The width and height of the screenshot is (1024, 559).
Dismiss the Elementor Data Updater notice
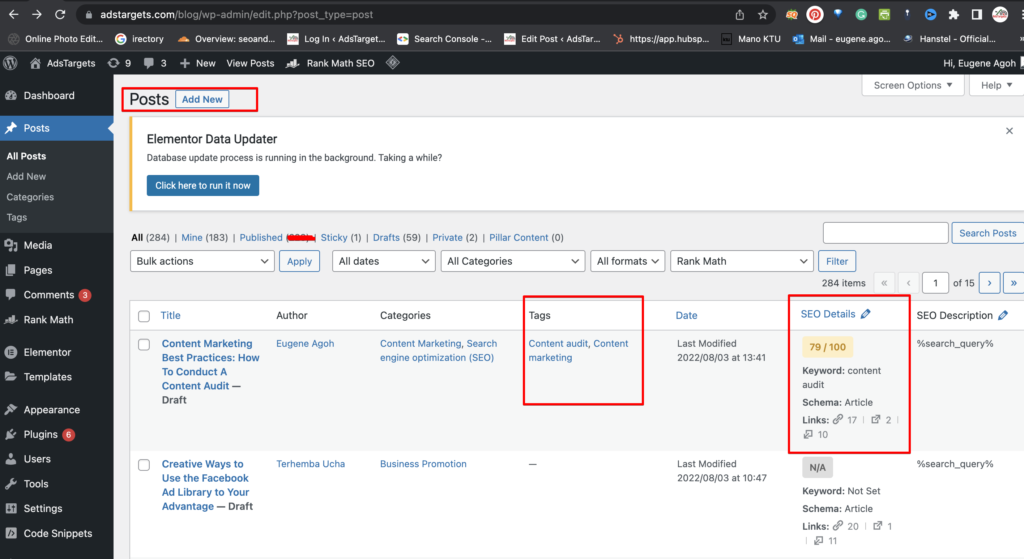pos(1009,131)
